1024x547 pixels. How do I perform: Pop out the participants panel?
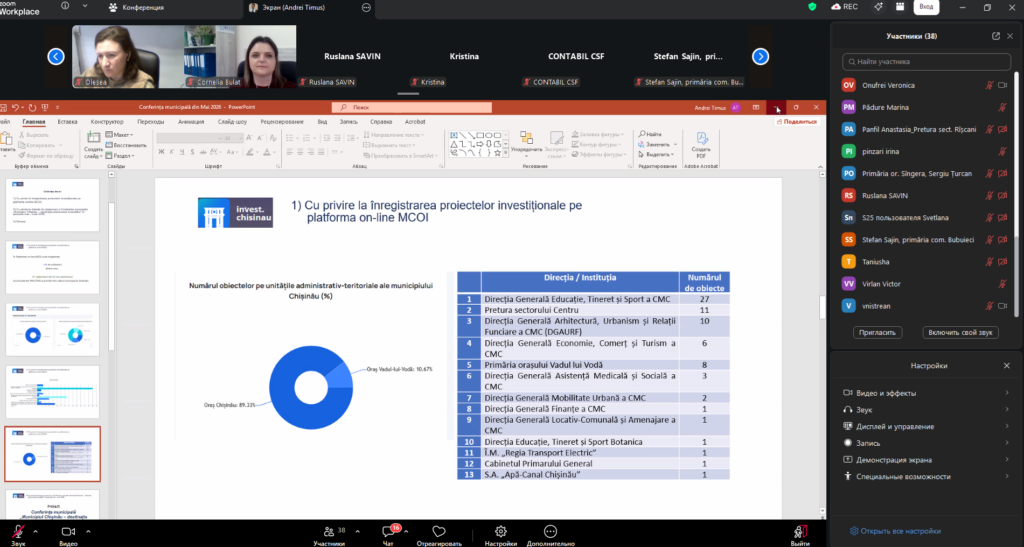996,36
